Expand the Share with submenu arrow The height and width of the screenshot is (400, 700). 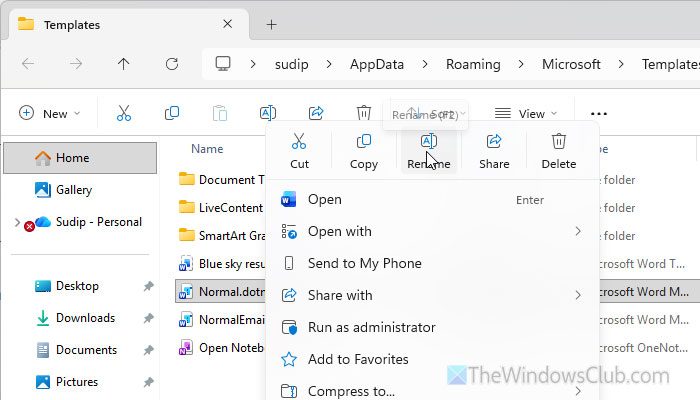tap(578, 295)
